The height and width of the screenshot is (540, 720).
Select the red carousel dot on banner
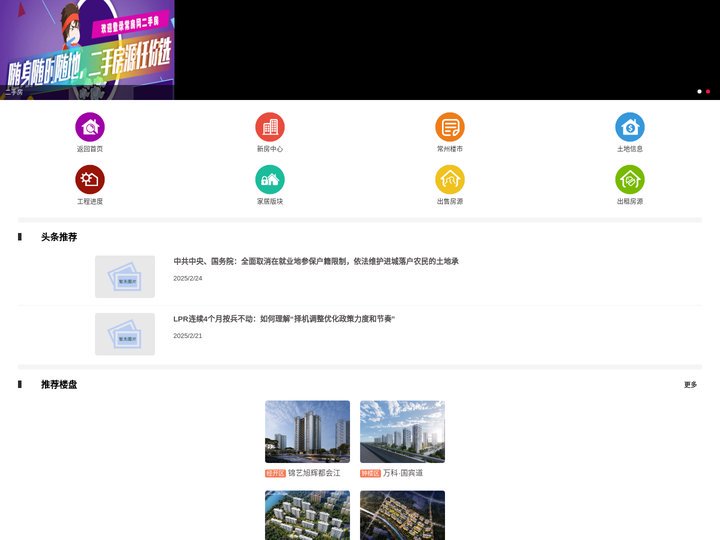pyautogui.click(x=708, y=91)
